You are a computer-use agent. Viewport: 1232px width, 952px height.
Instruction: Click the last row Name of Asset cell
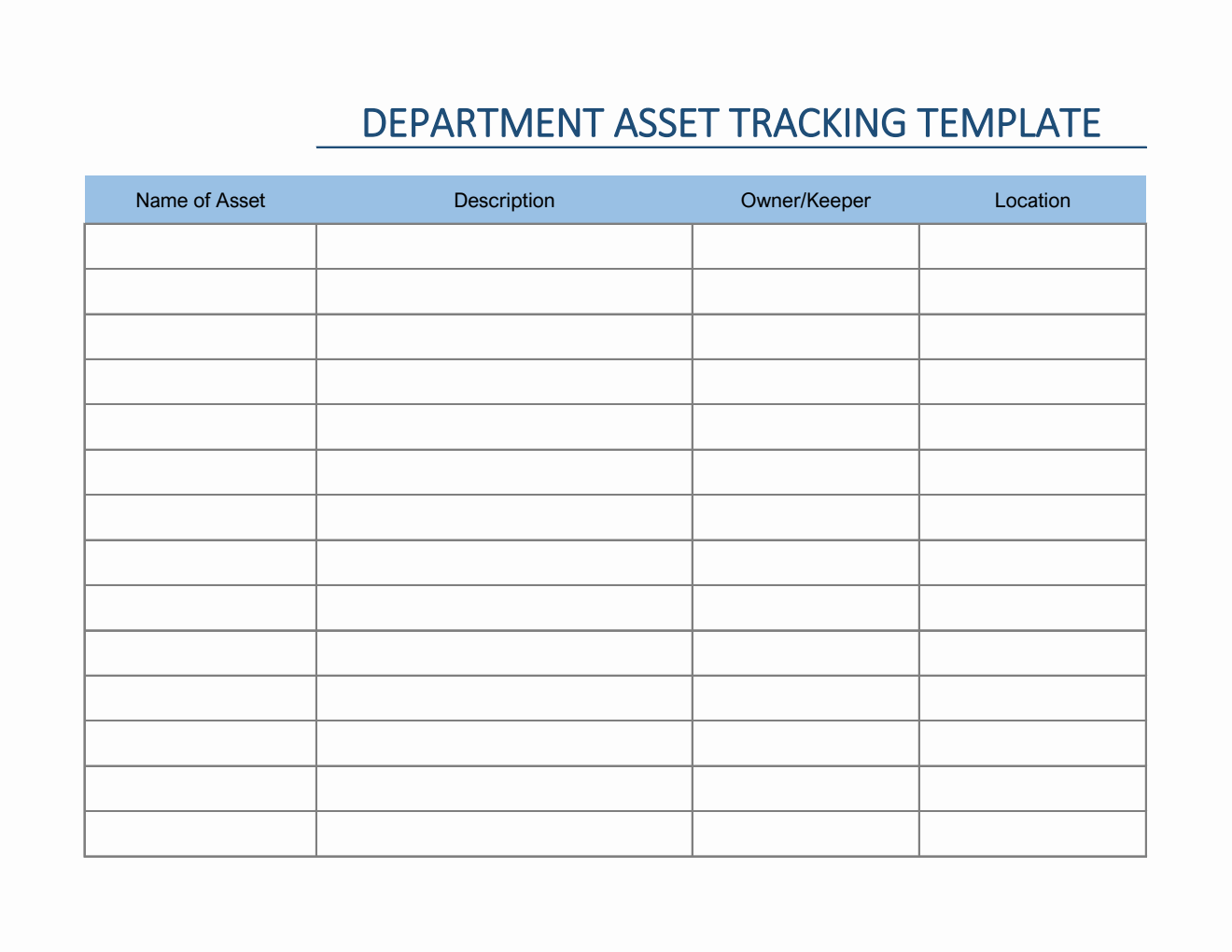tap(200, 831)
